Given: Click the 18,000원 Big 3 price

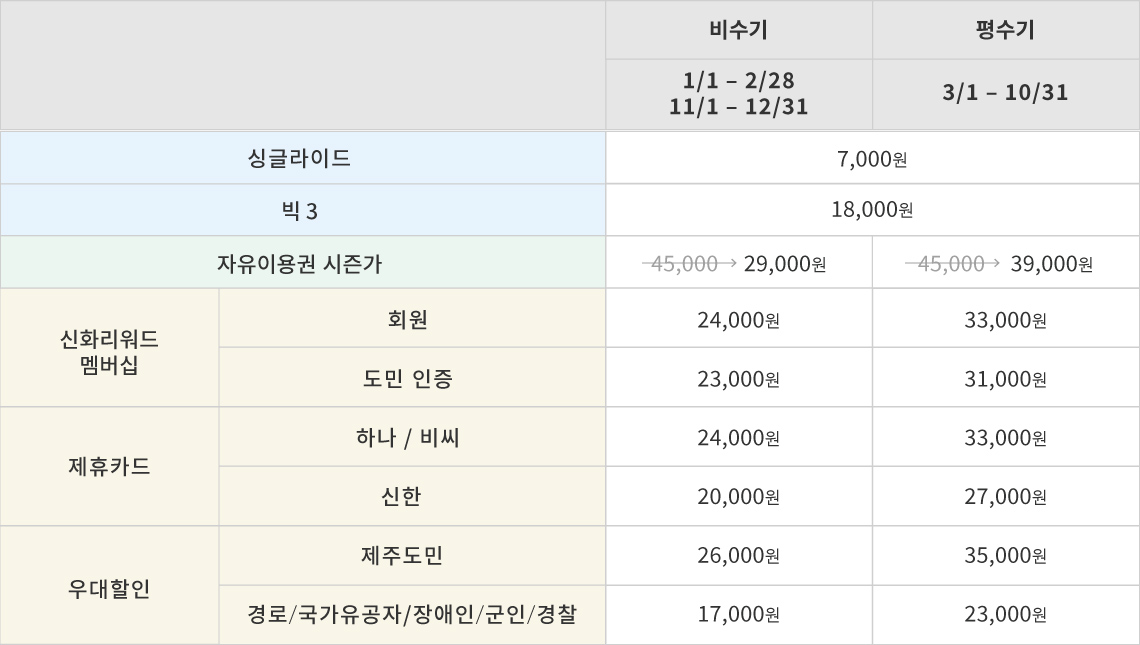Looking at the screenshot, I should 872,210.
